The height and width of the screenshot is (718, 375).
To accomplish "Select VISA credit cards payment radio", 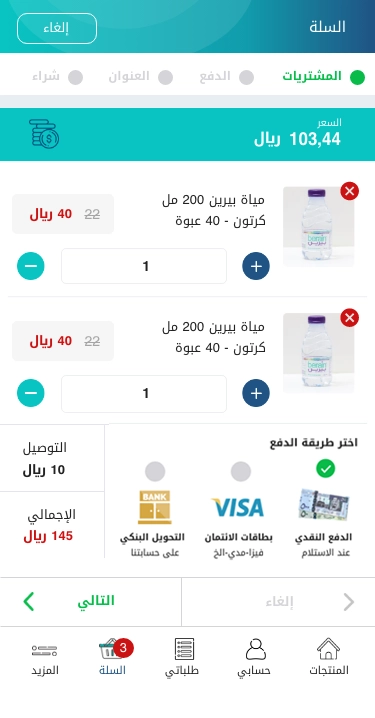I will (x=241, y=471).
